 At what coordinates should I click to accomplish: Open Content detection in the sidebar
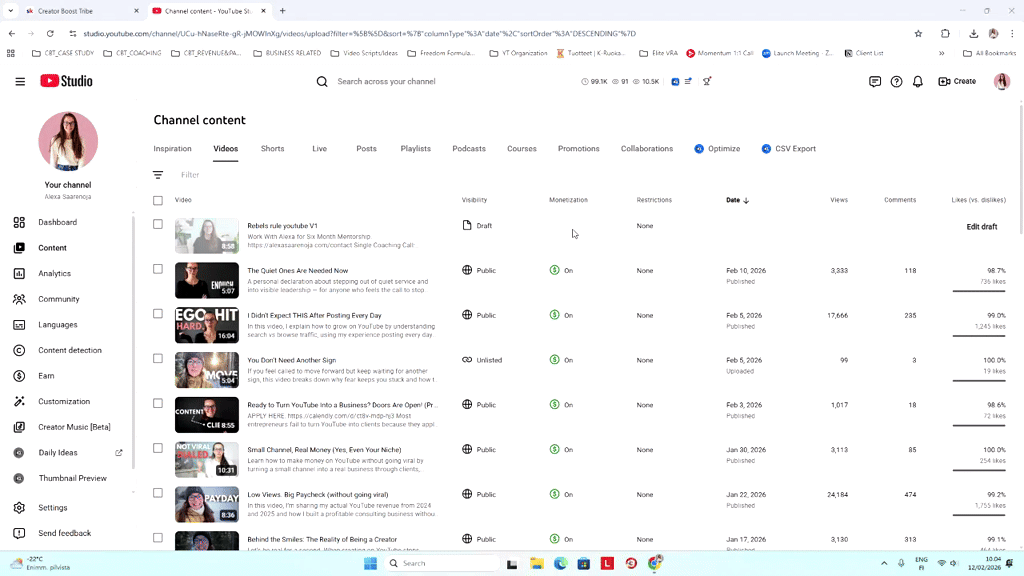pyautogui.click(x=69, y=350)
